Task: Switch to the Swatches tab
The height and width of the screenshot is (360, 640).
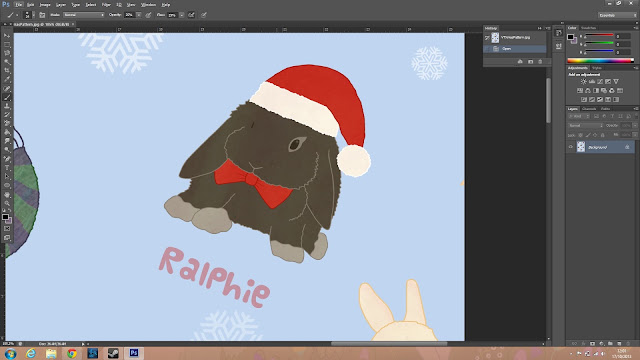Action: [589, 28]
